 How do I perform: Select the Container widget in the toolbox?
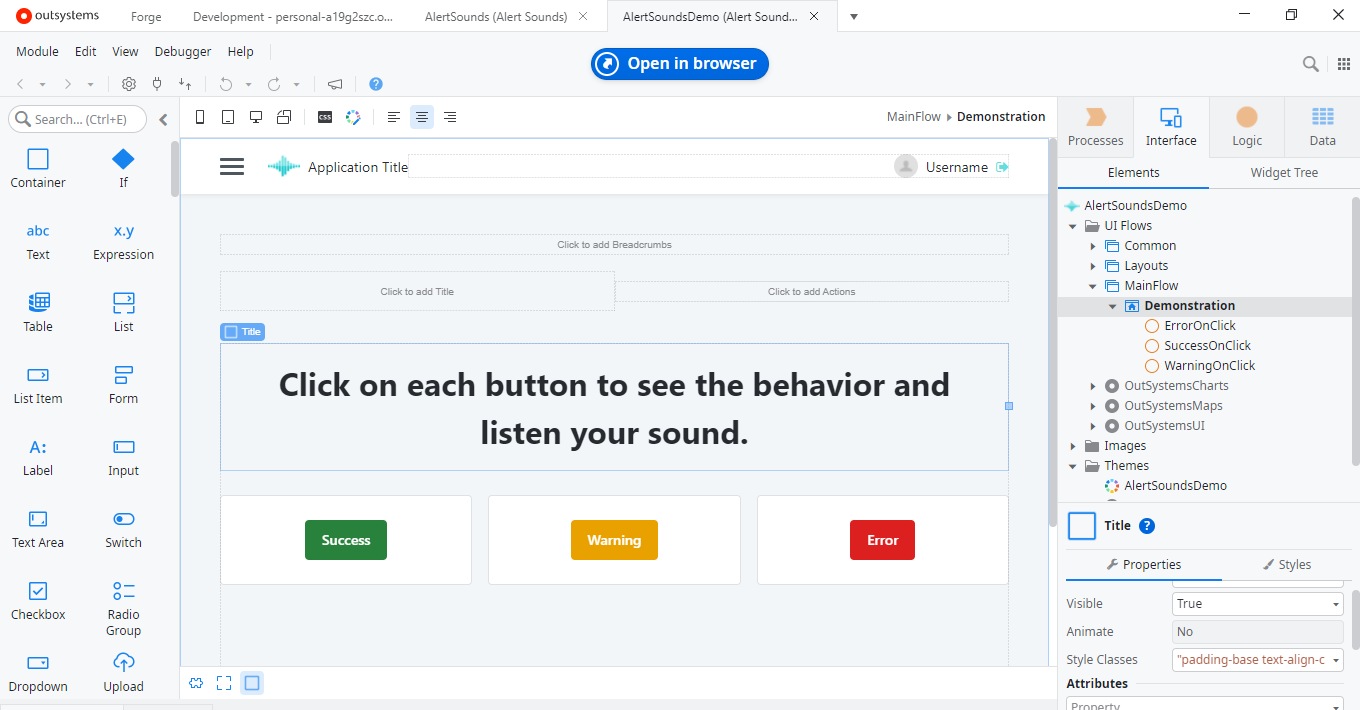click(38, 168)
